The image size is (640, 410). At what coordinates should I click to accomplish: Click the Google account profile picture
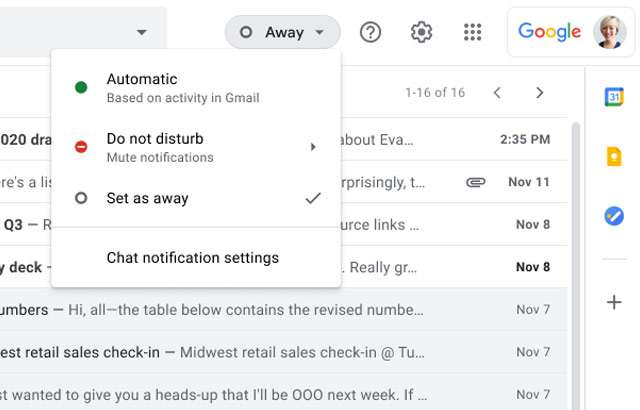[610, 32]
